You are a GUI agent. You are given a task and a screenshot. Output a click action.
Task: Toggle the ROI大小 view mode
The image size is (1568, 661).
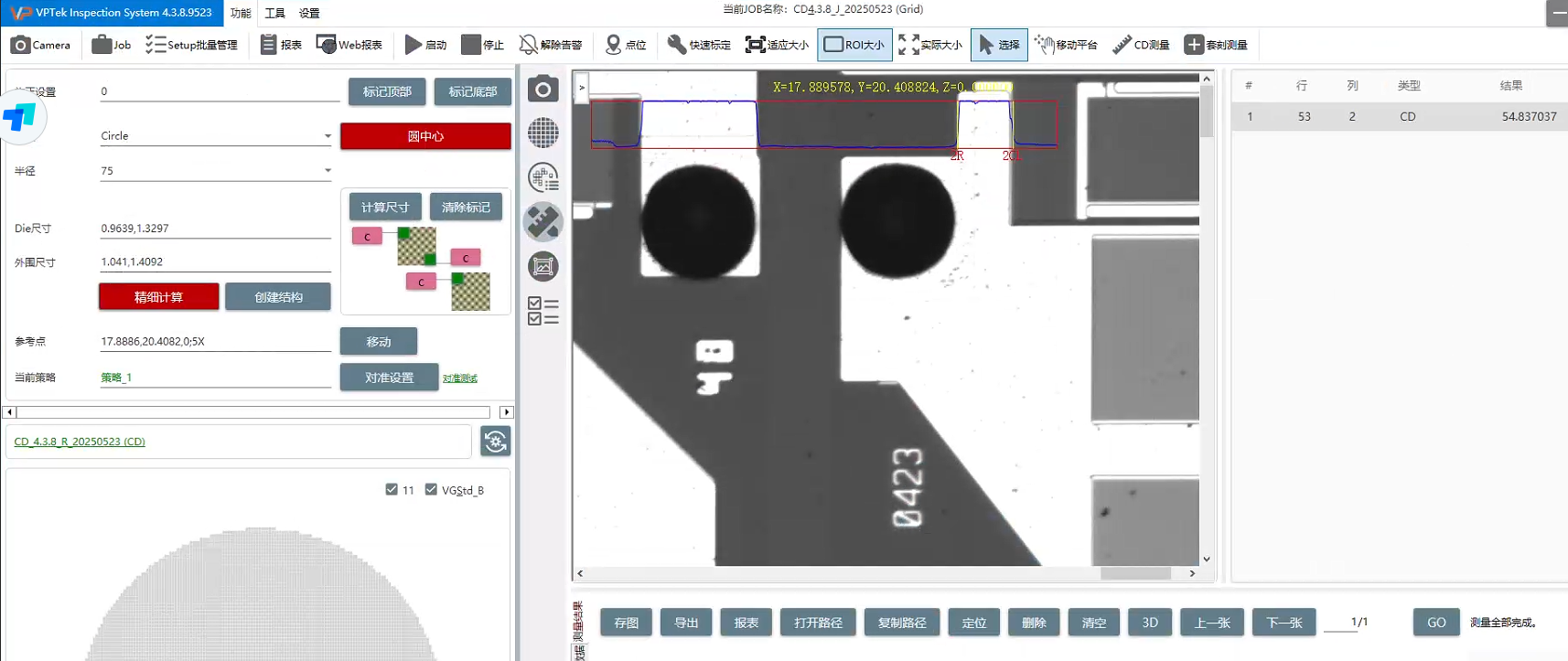(x=854, y=45)
